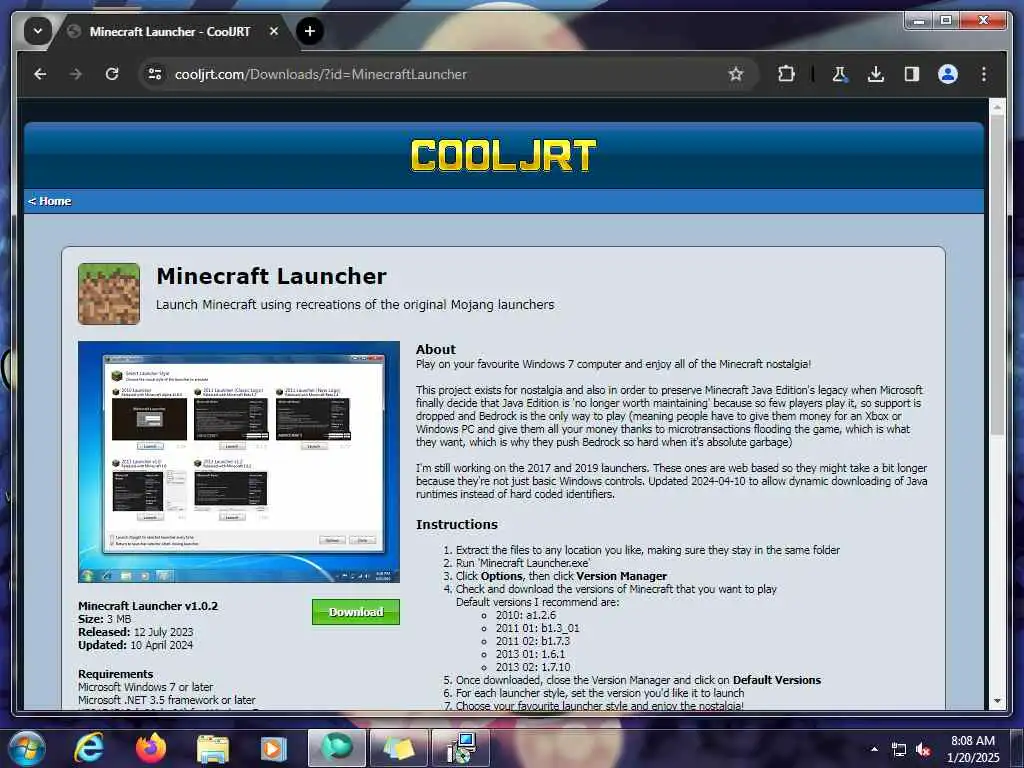Open the Chrome Labs flask icon

coord(840,74)
